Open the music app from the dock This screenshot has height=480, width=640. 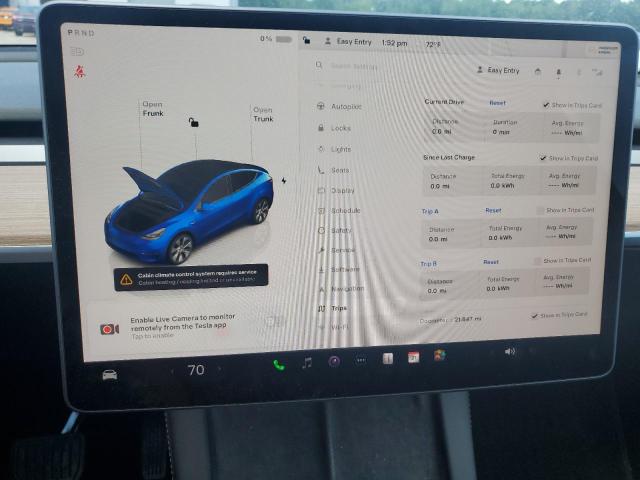(307, 362)
